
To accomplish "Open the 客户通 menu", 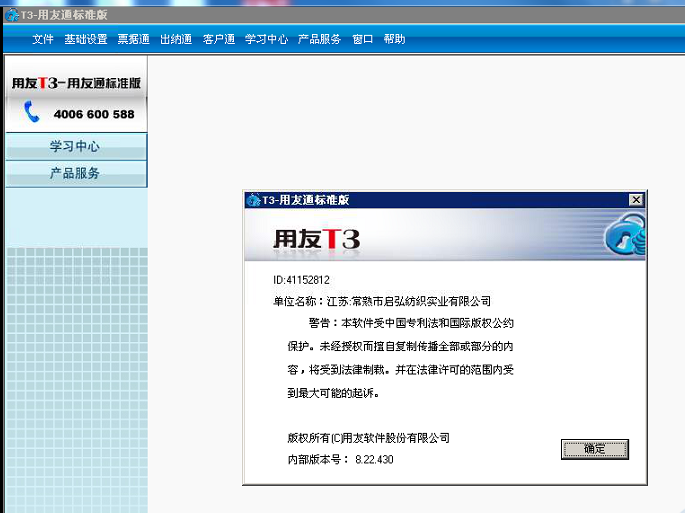I will point(219,39).
